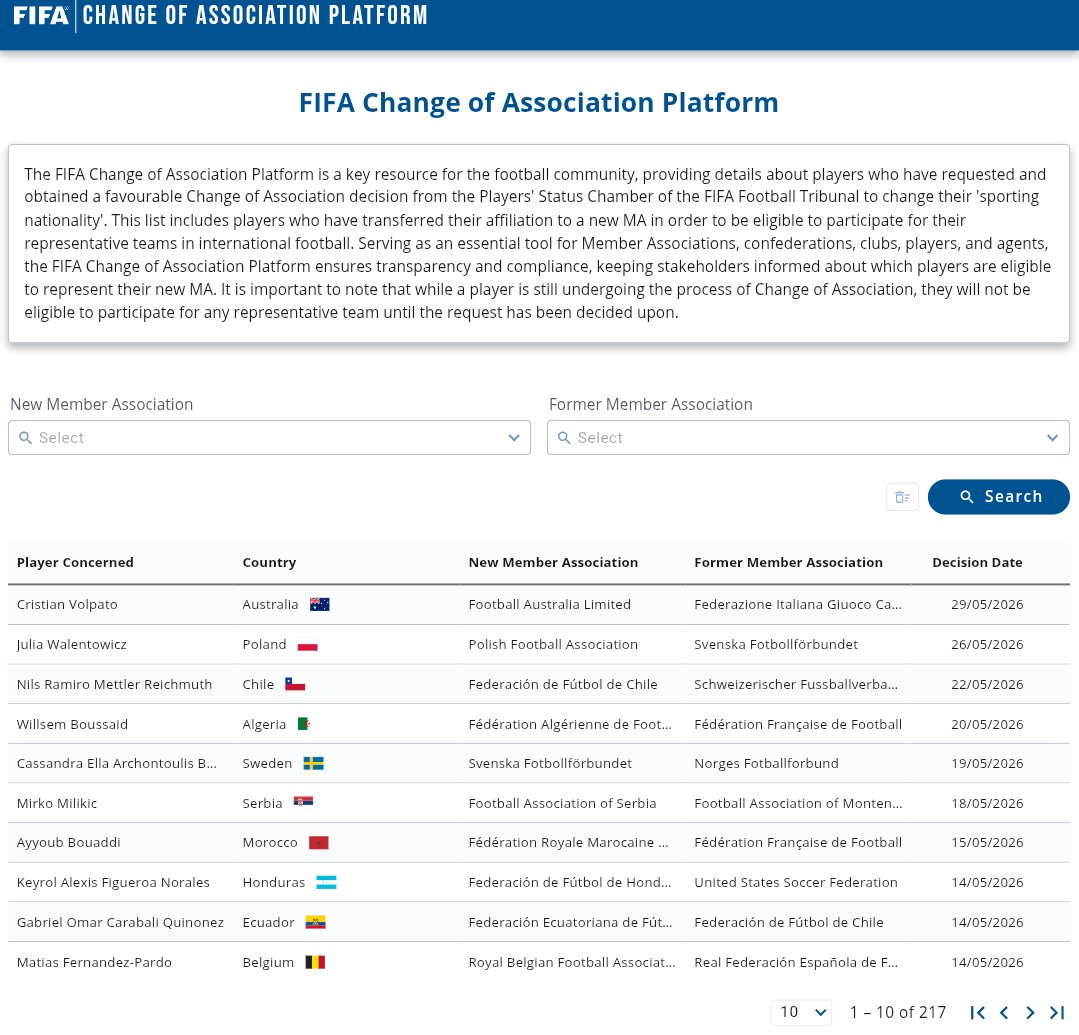Select player Gabriel Omar Carabali Quinonez
This screenshot has width=1079, height=1035.
click(x=120, y=922)
